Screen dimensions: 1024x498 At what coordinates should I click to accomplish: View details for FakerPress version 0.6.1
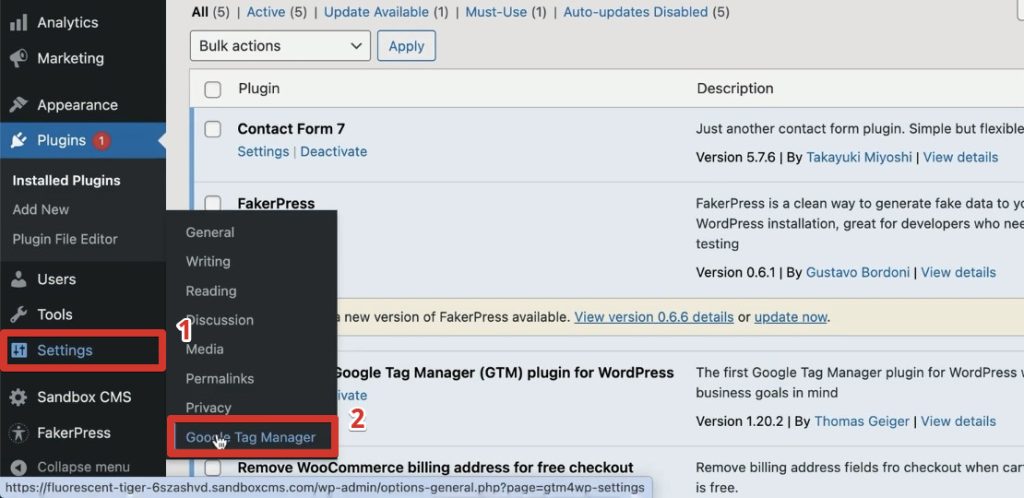958,272
